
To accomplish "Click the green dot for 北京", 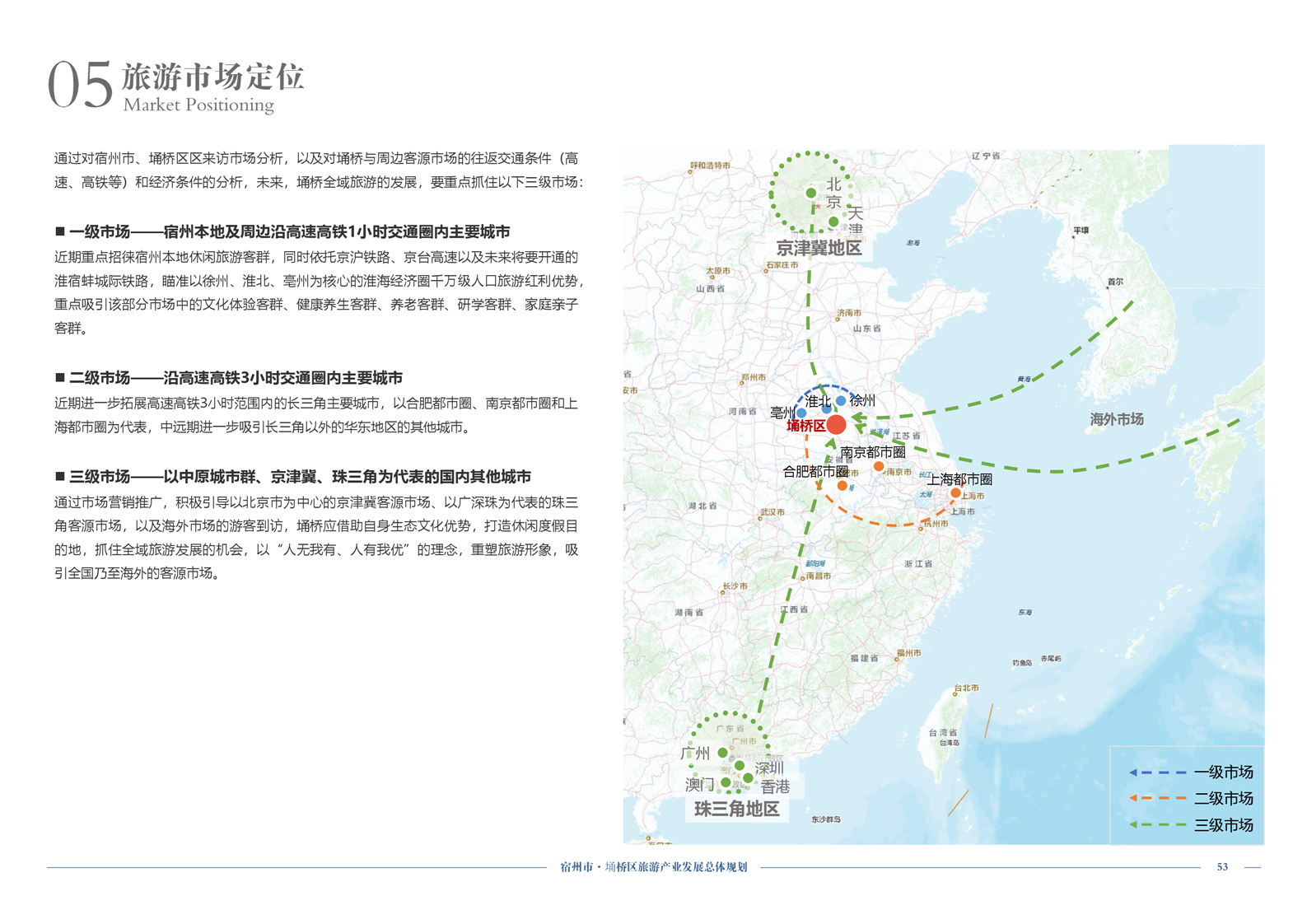I will (x=811, y=193).
